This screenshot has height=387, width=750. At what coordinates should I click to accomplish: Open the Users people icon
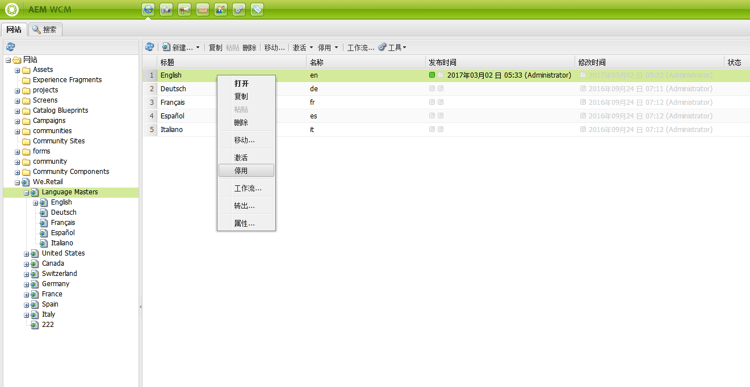(x=221, y=9)
